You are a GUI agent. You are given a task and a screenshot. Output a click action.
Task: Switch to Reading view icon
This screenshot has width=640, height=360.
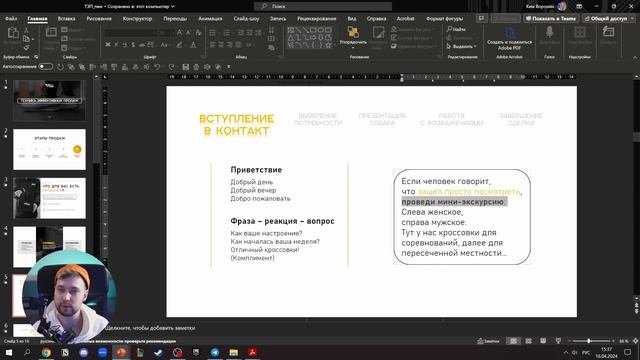click(x=543, y=341)
